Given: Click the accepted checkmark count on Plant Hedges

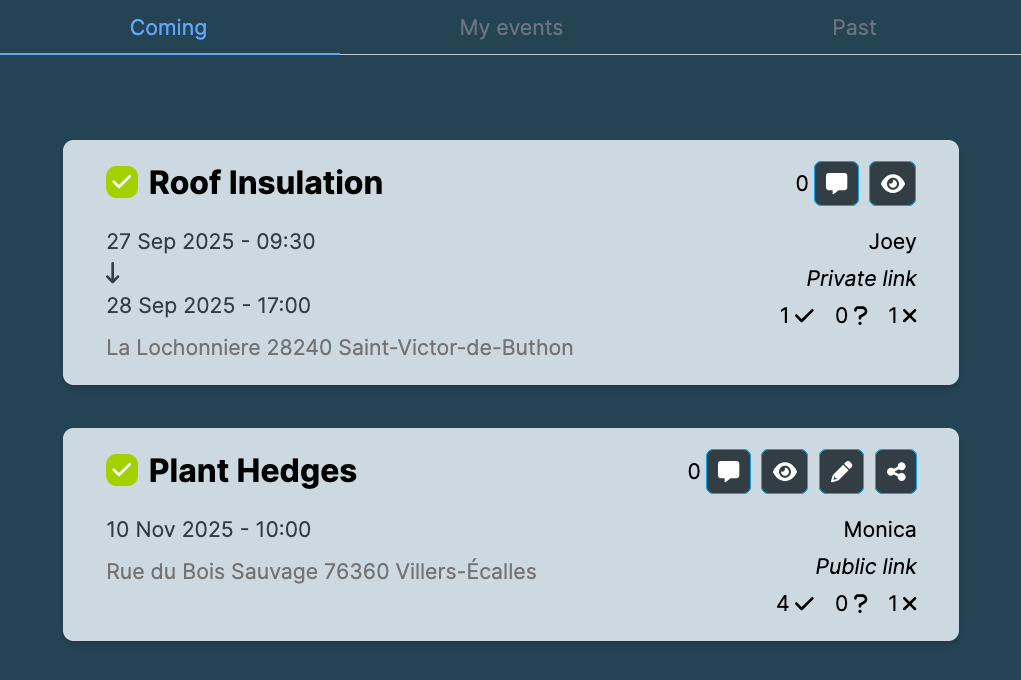Looking at the screenshot, I should [795, 604].
